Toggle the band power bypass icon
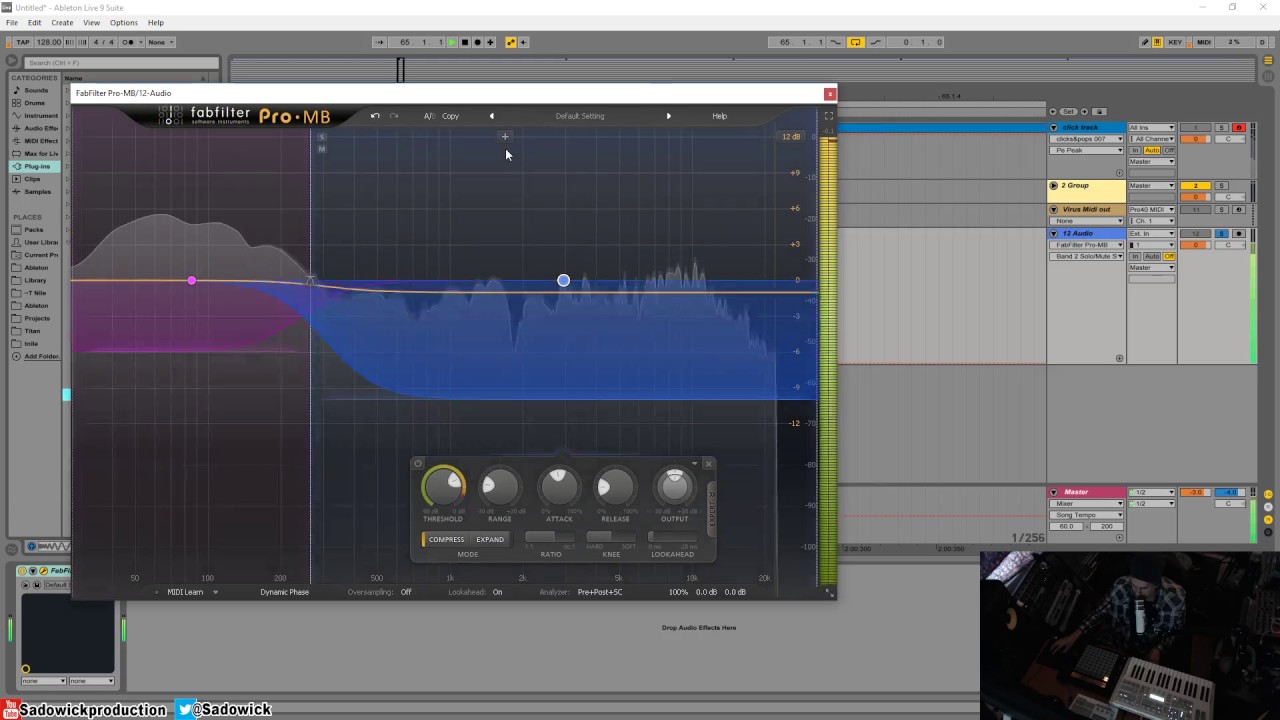 coord(418,463)
